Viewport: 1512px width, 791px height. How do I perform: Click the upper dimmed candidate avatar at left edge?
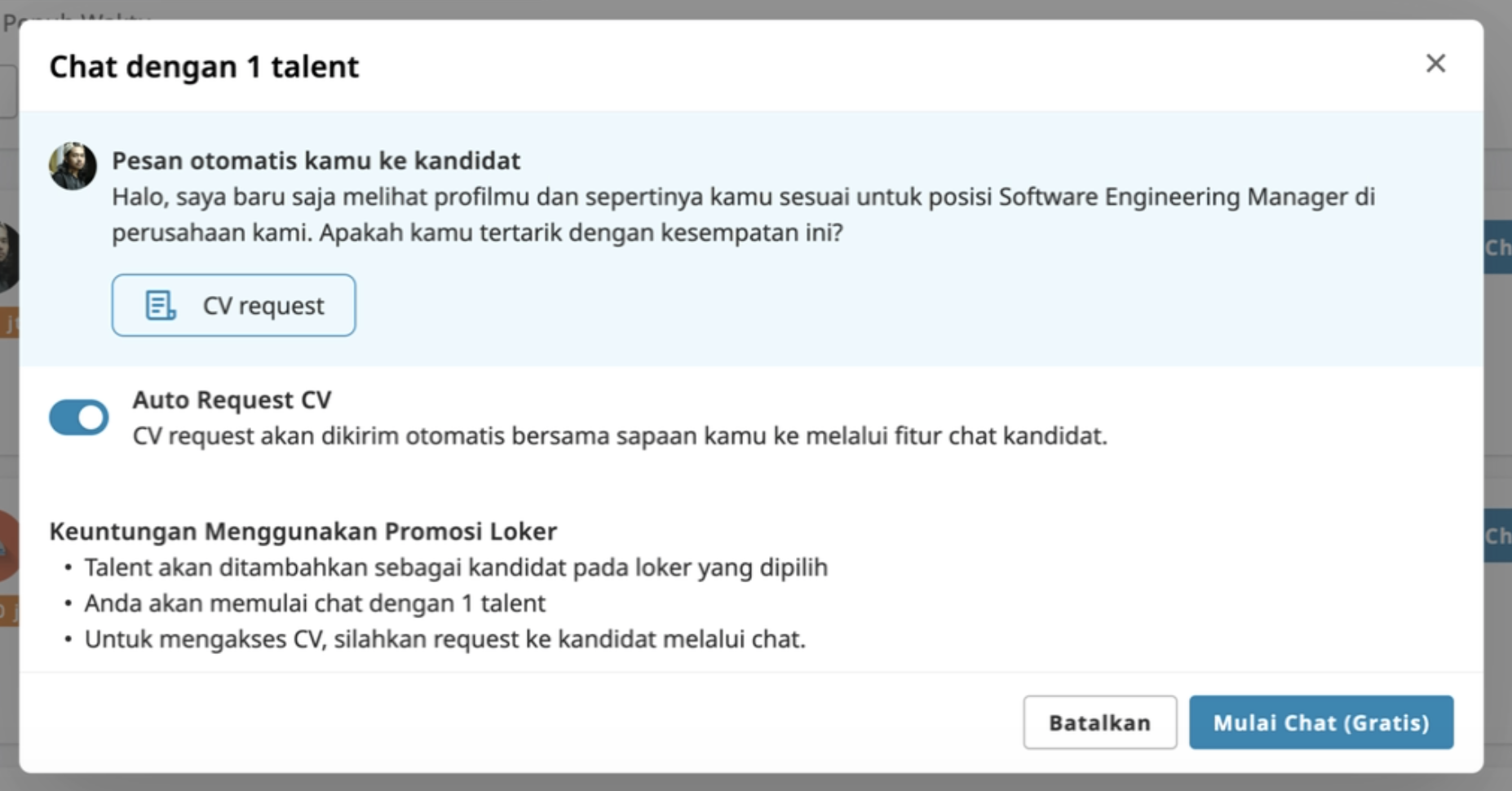pyautogui.click(x=8, y=257)
